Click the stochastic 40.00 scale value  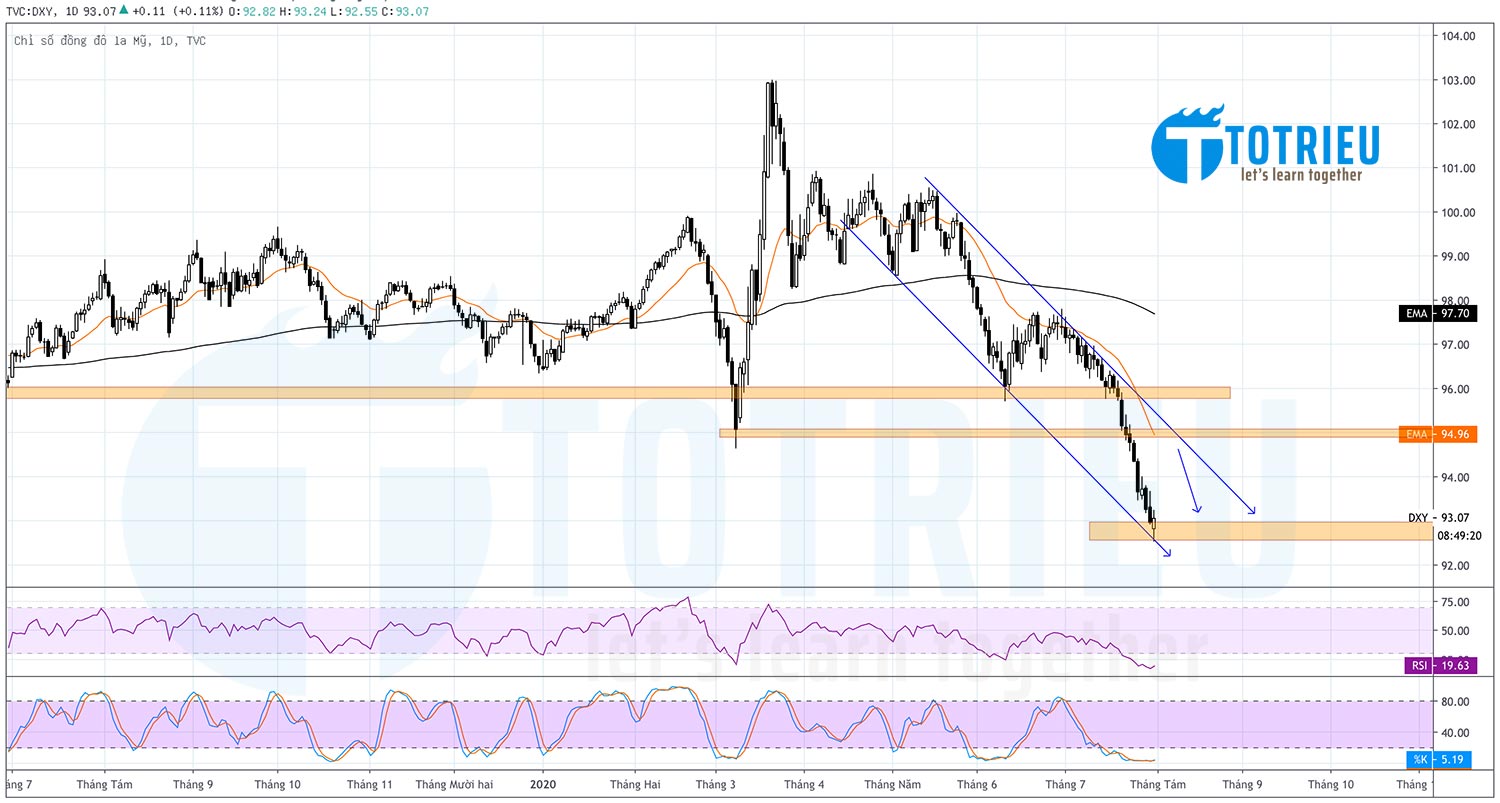point(1456,733)
